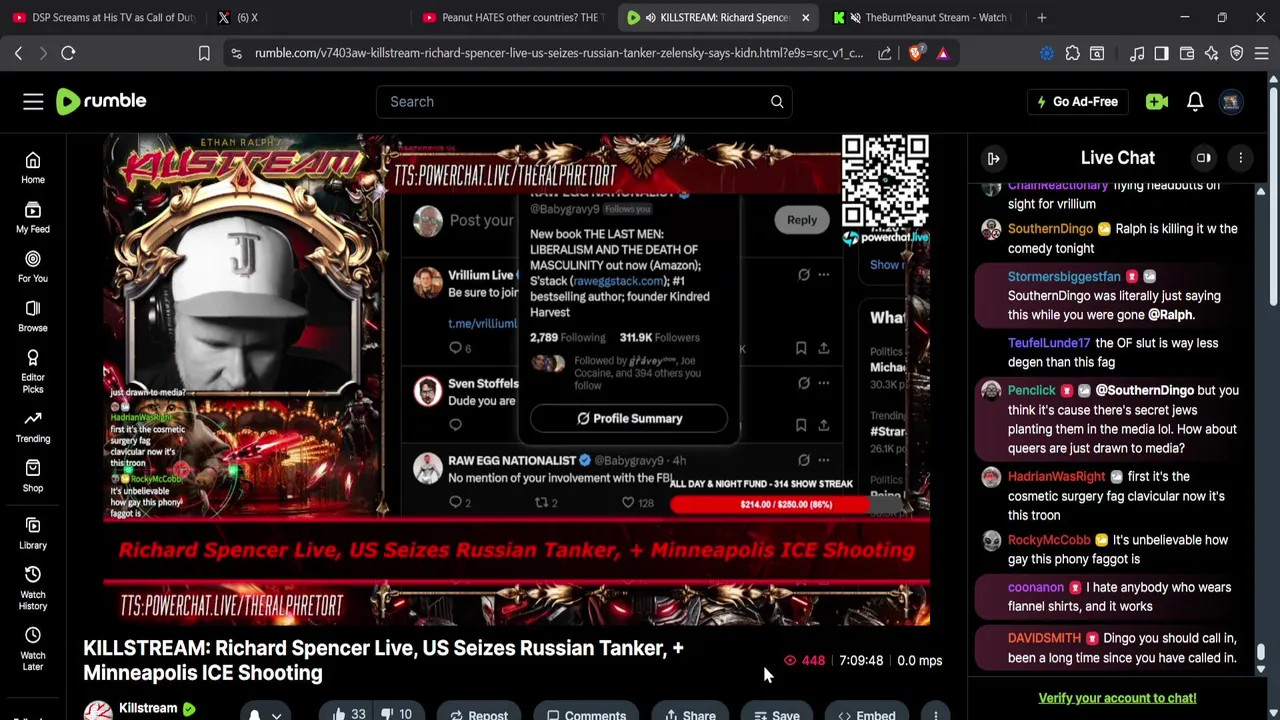Click the viewer count 448

(x=805, y=660)
